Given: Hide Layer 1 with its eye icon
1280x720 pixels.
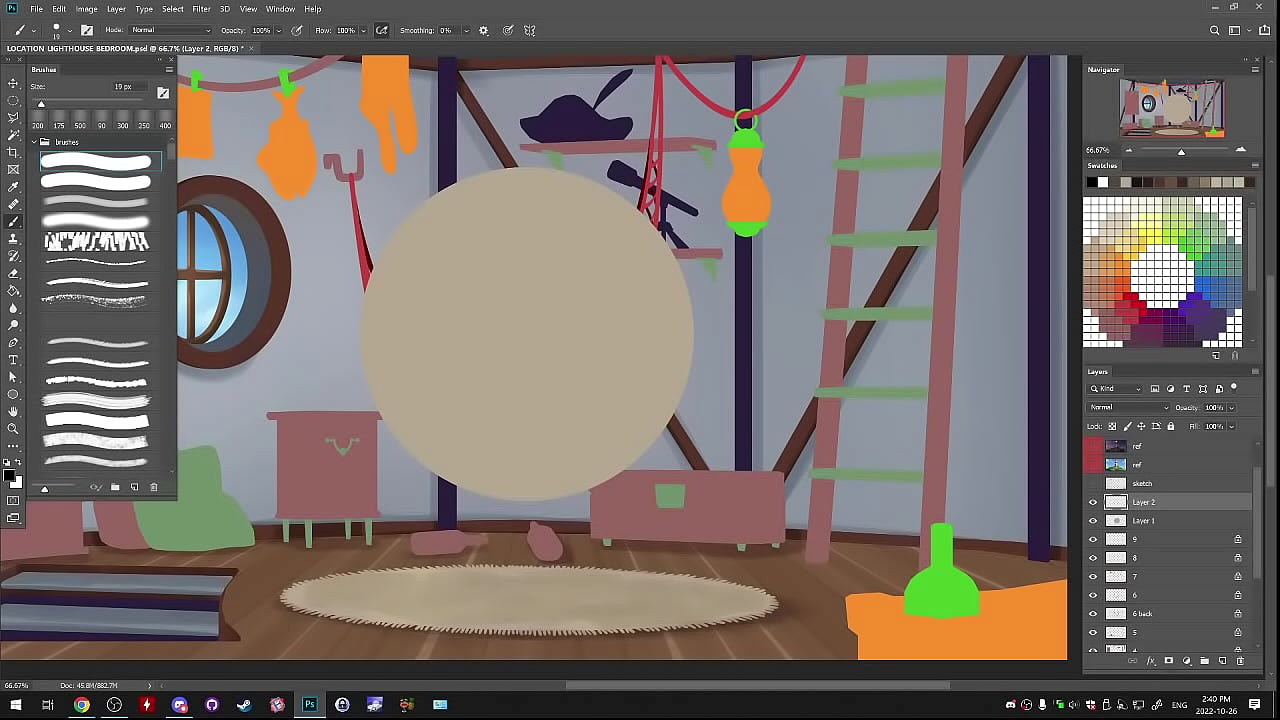Looking at the screenshot, I should tap(1093, 521).
